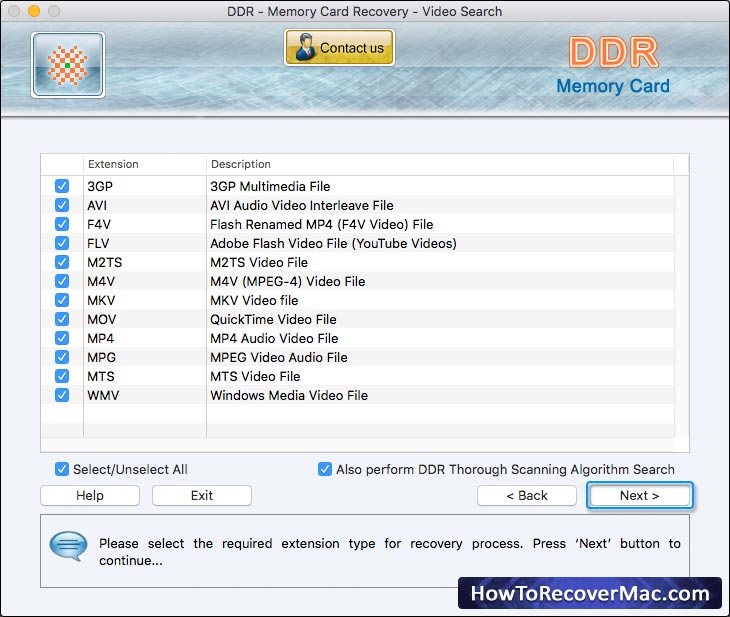Click the WMV extension cell
Image resolution: width=730 pixels, height=617 pixels.
(145, 395)
